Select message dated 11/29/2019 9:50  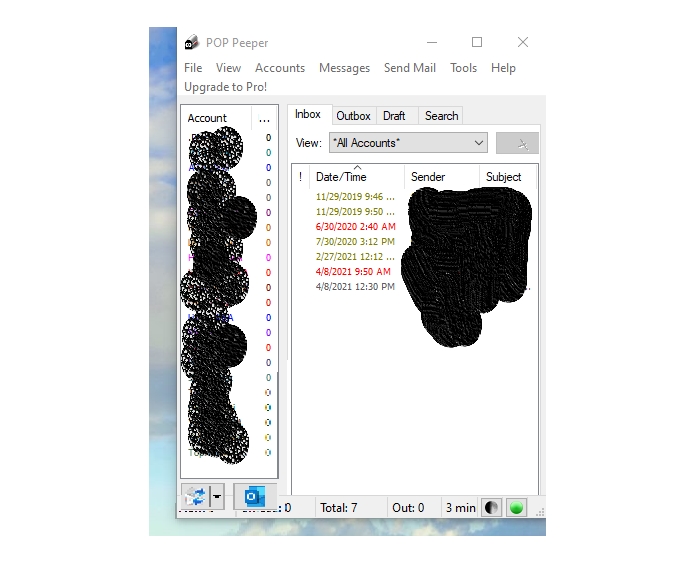(355, 212)
